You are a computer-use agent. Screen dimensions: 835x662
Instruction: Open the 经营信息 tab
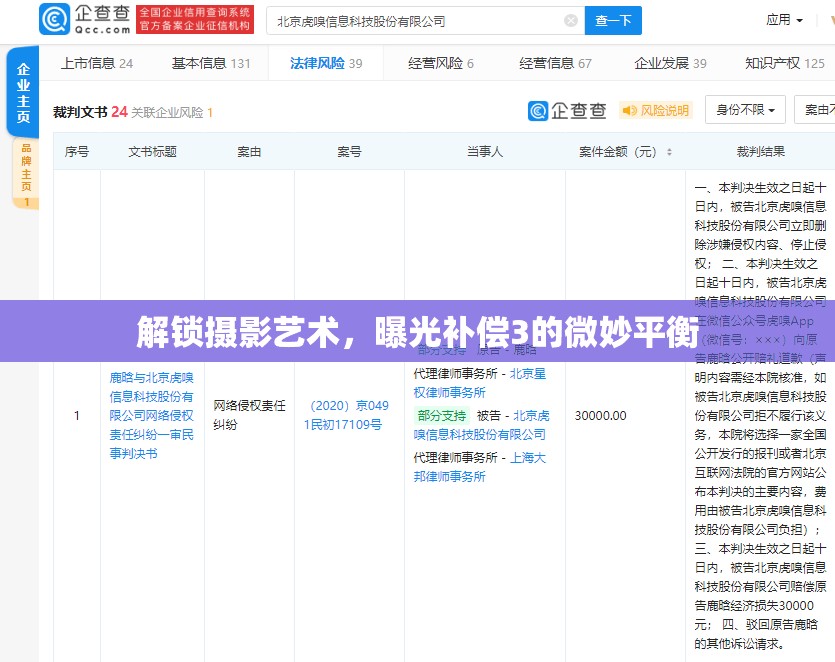(555, 63)
